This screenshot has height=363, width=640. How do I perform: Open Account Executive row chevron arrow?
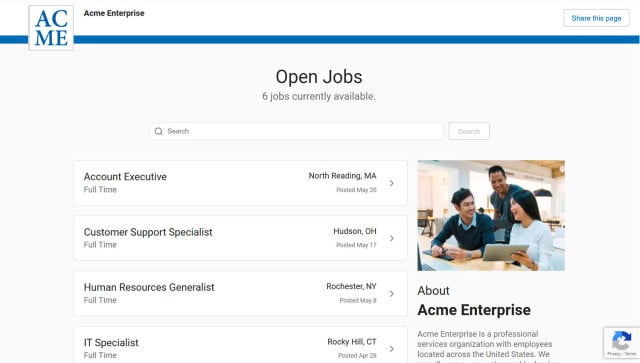(391, 183)
